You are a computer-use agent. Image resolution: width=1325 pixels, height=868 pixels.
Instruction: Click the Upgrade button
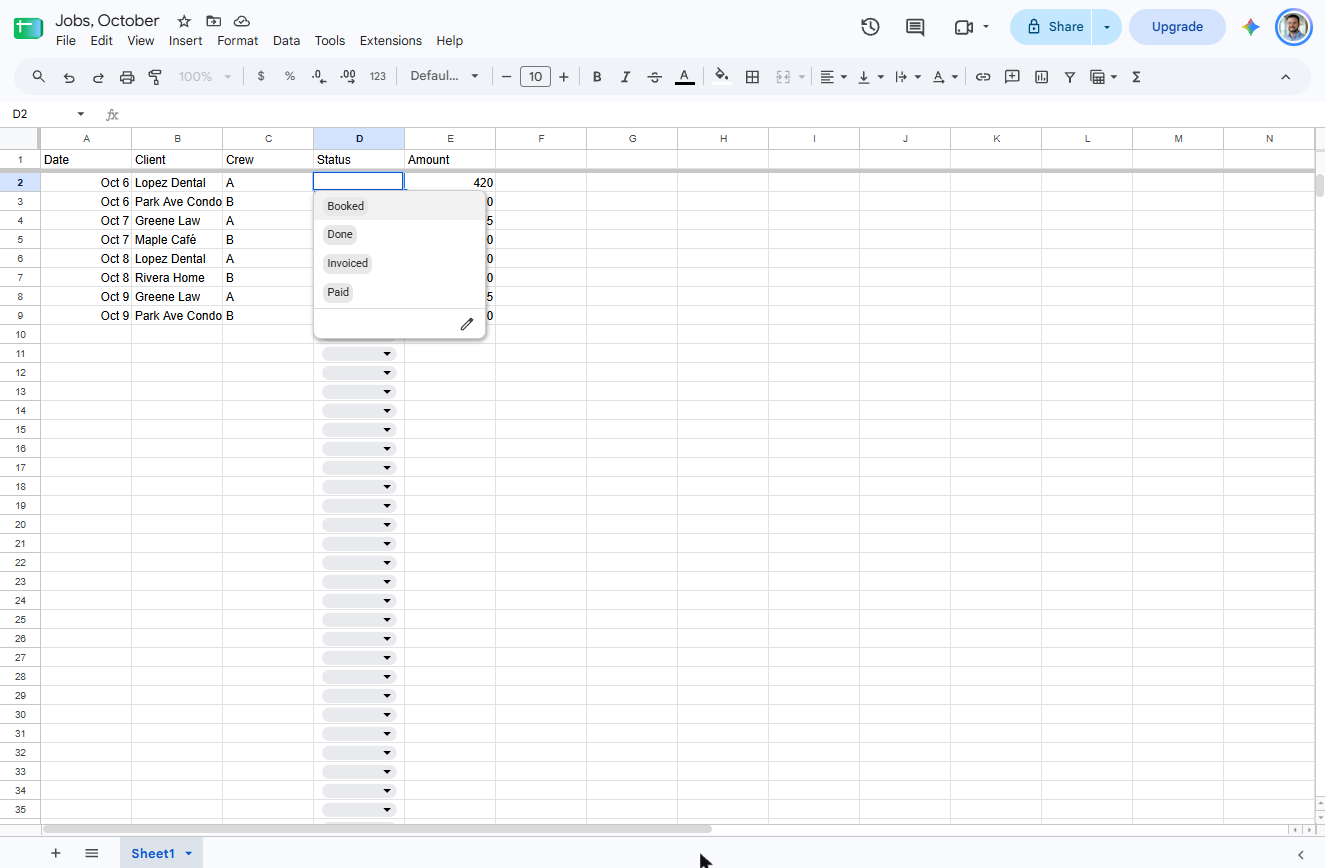pyautogui.click(x=1177, y=27)
